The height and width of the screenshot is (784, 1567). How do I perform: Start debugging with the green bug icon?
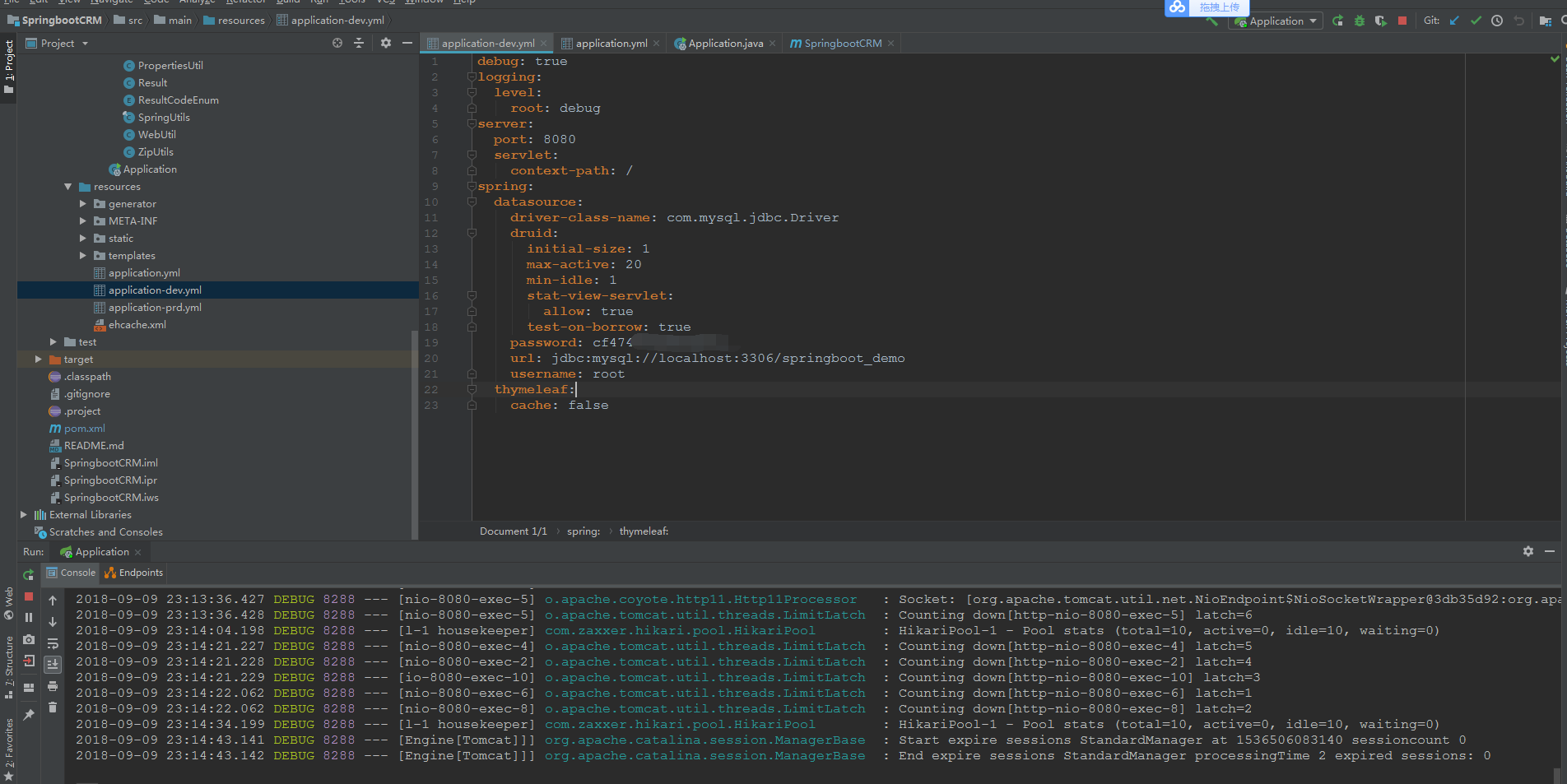click(x=1359, y=21)
